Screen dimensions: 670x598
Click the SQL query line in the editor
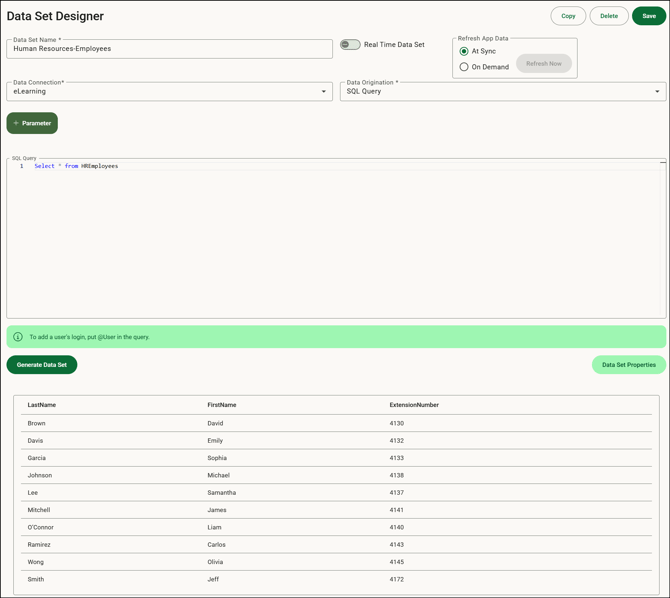coord(76,166)
